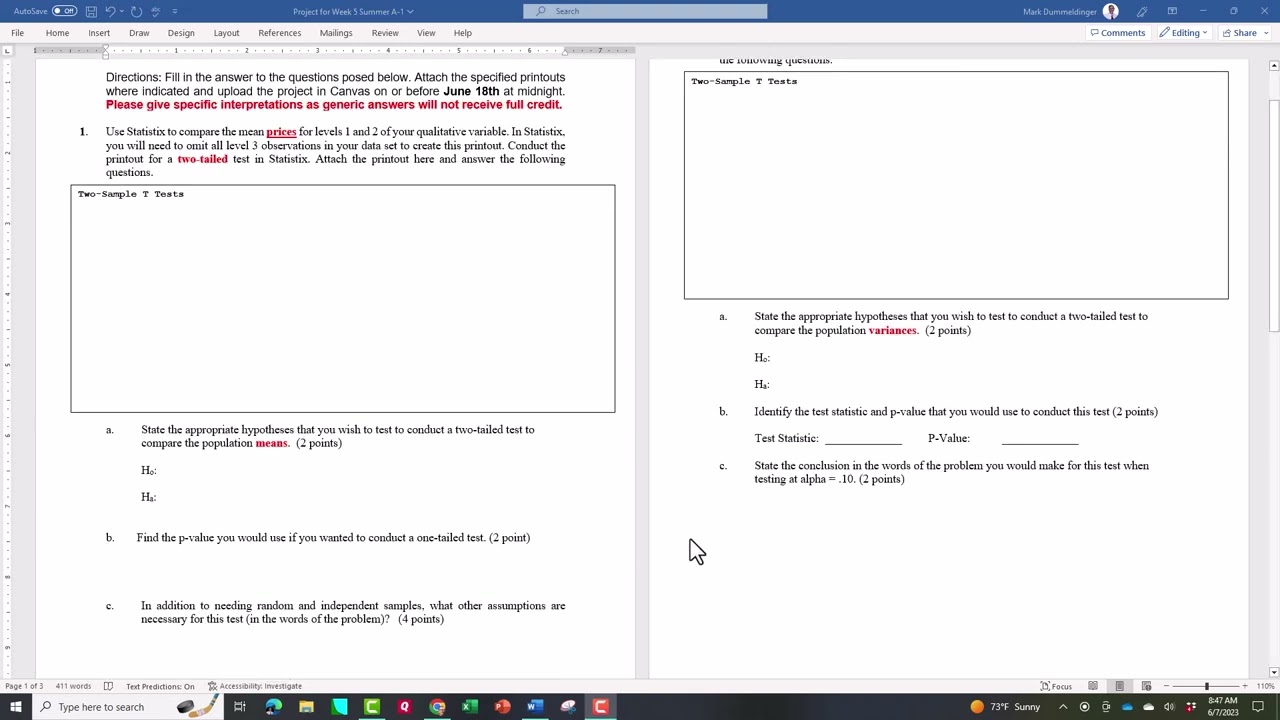Click Page 1 of 3 in status bar
This screenshot has width=1280, height=720.
coord(24,686)
